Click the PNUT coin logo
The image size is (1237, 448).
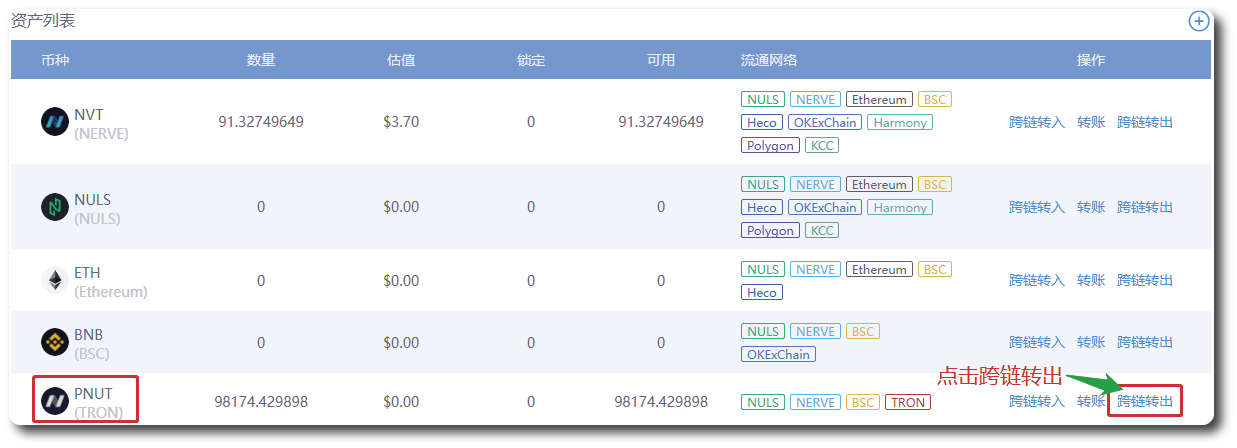[54, 402]
